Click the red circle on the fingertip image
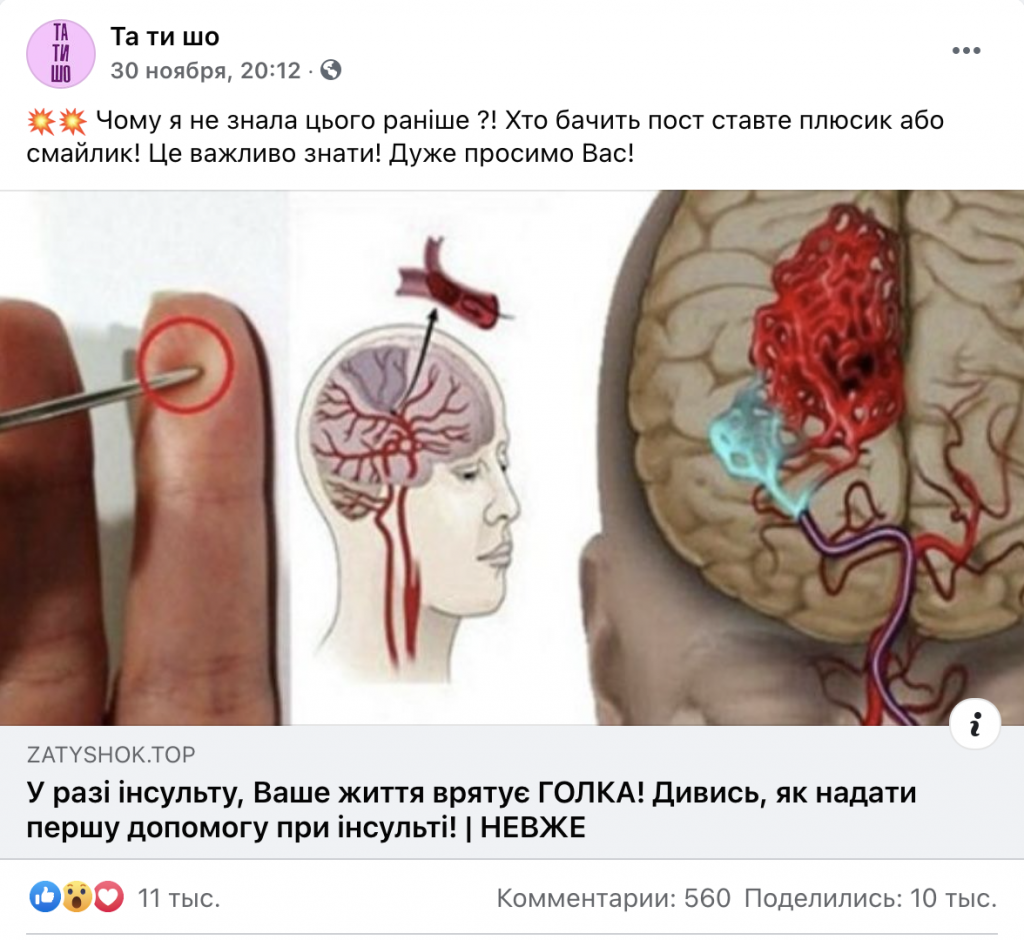Screen dimensions: 1024x940 pos(186,366)
